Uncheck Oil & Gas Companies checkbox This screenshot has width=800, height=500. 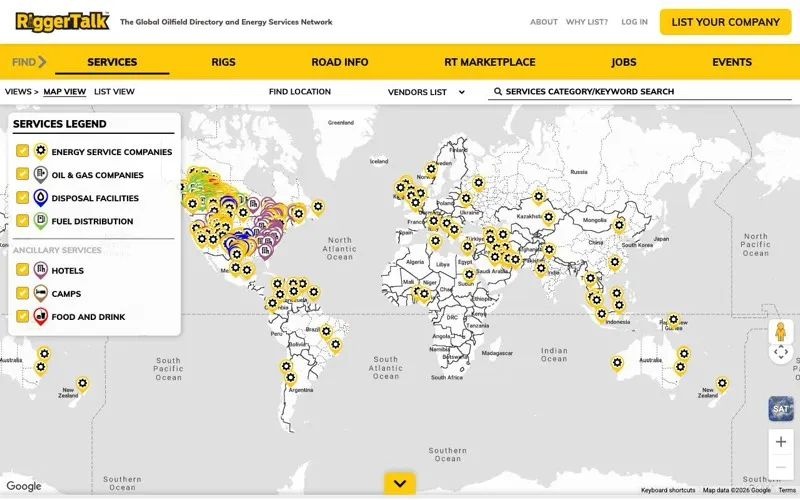[x=22, y=174]
